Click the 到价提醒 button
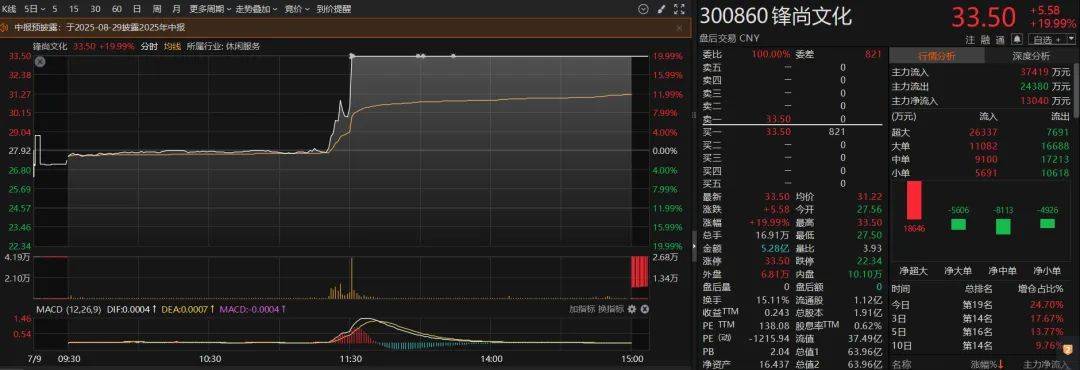1080x370 pixels. (x=333, y=9)
